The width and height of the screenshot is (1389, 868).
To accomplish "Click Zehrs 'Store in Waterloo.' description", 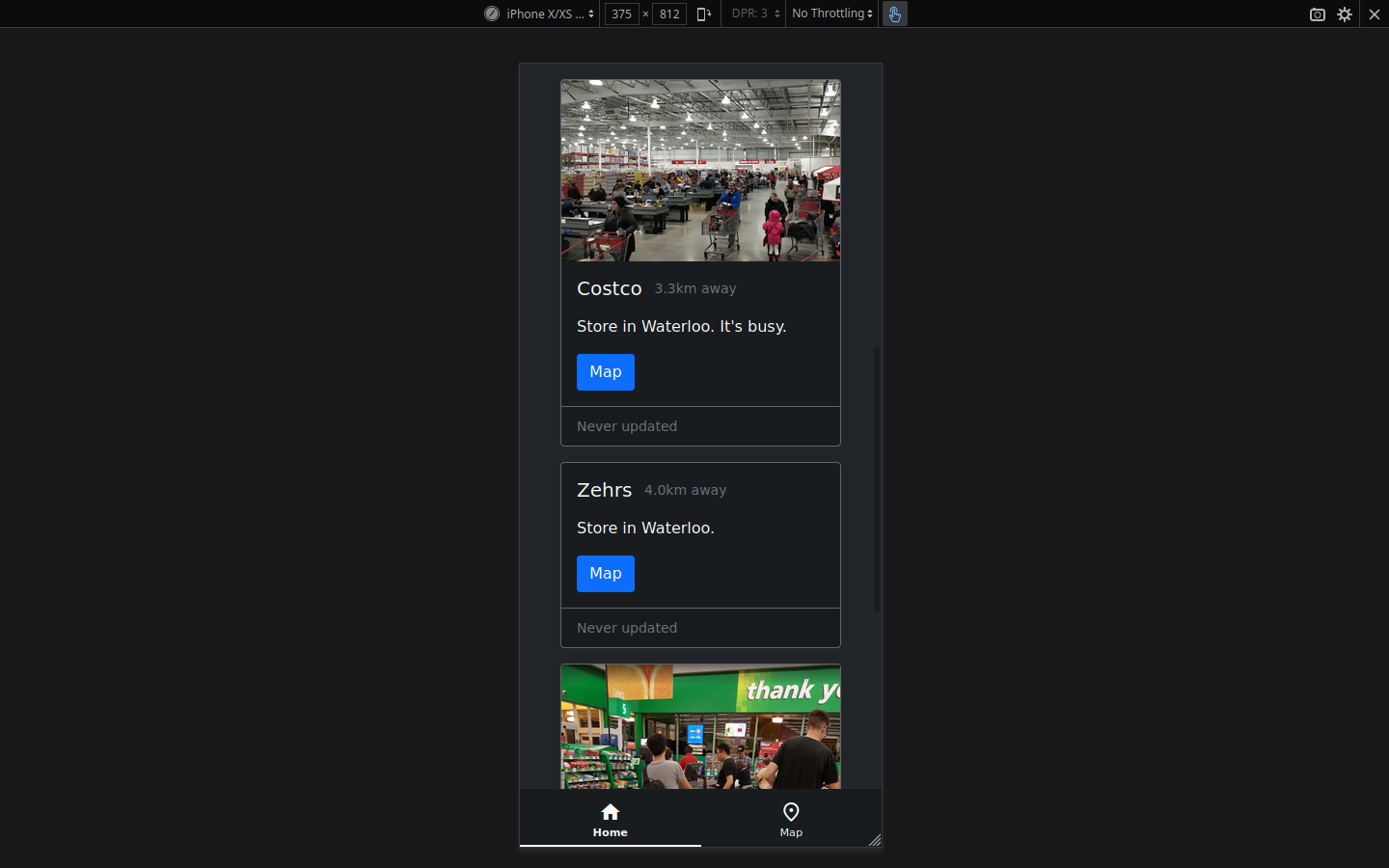I will pos(645,528).
